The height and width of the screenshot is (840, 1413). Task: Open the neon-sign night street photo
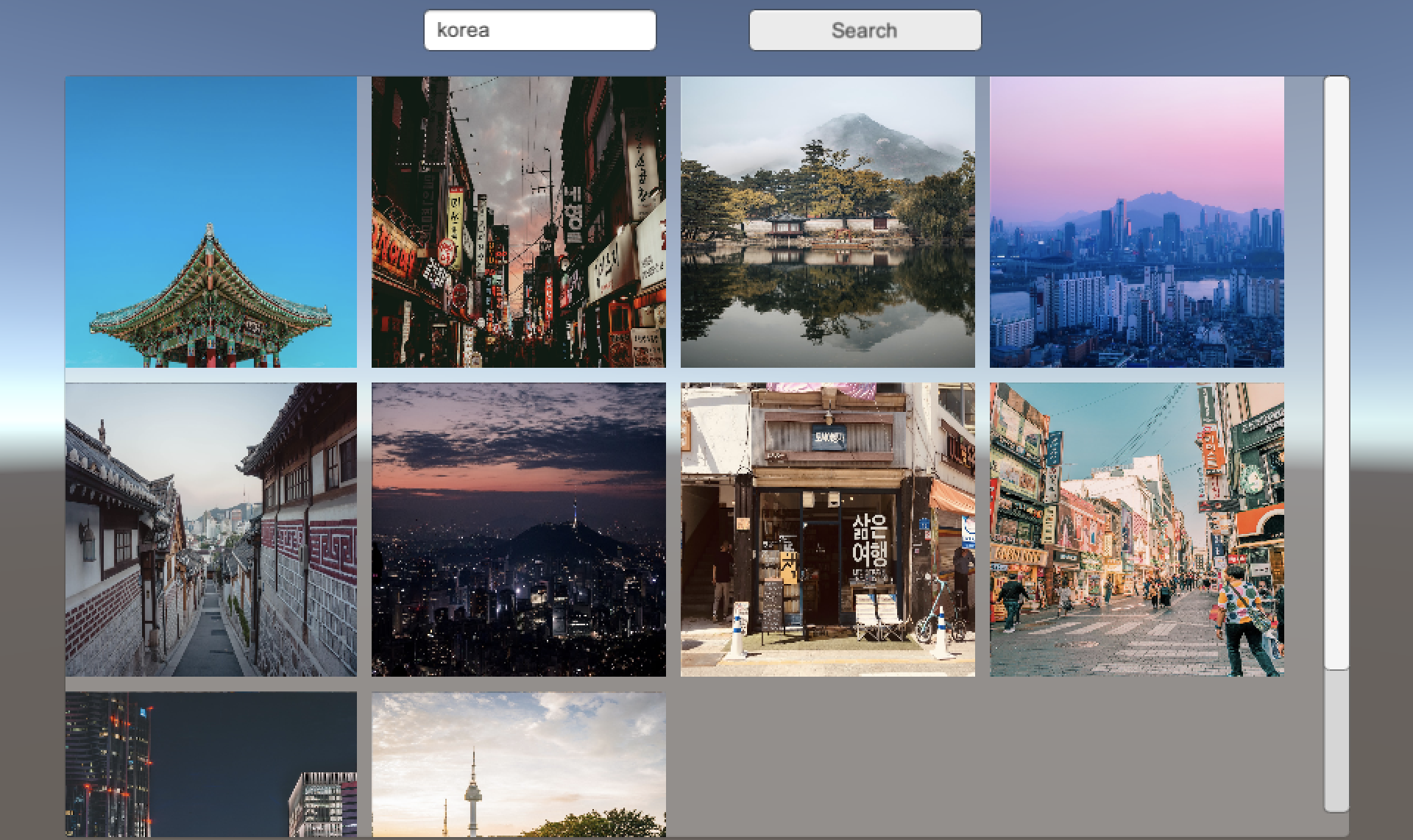click(519, 222)
